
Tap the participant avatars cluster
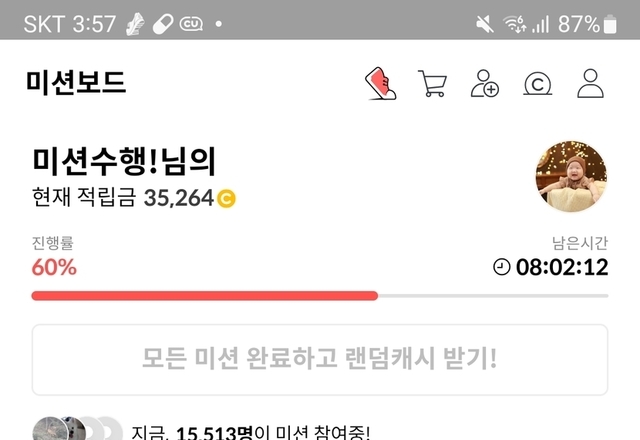tap(78, 429)
